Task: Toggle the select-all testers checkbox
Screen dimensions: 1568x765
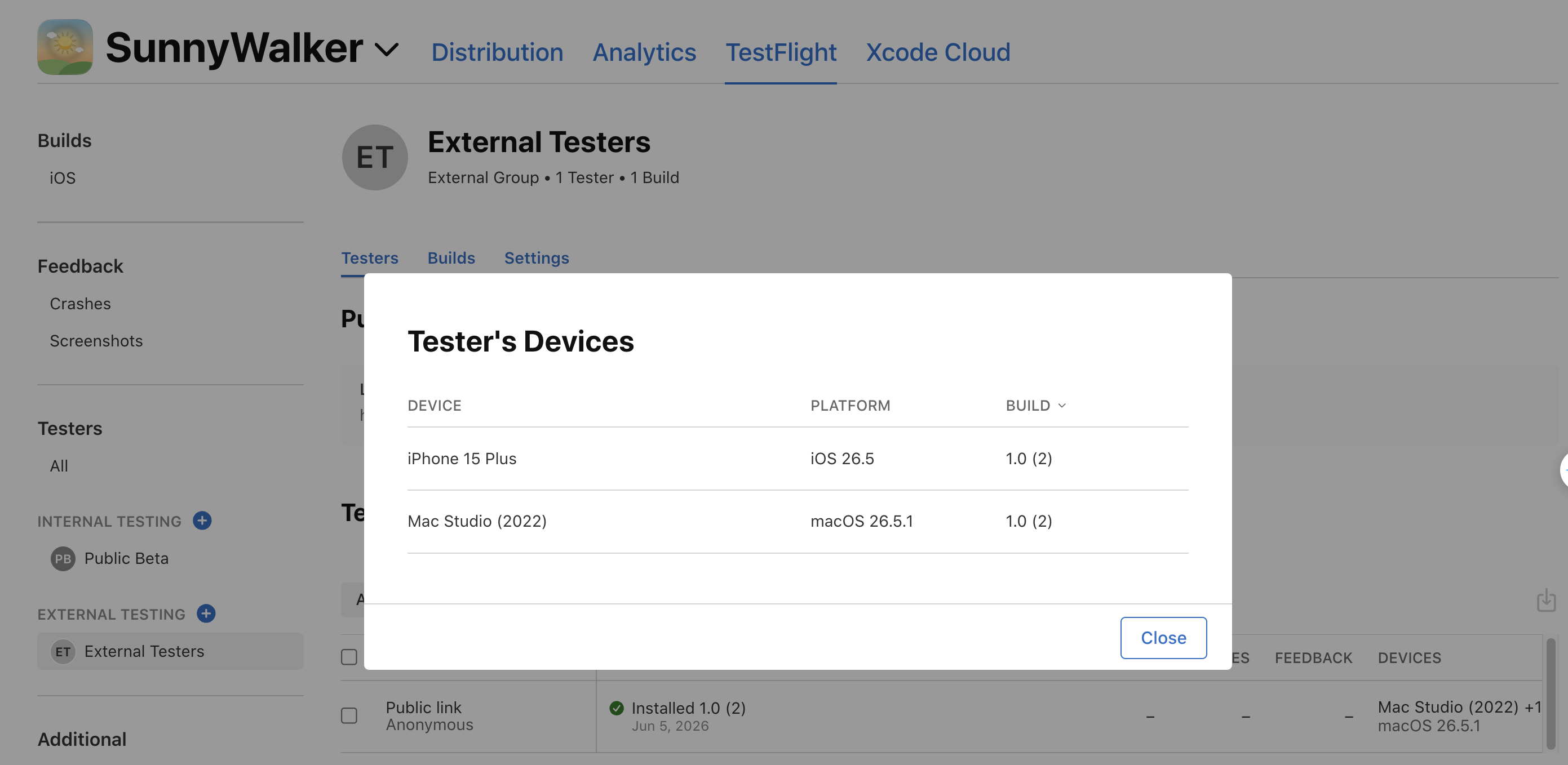Action: (349, 657)
